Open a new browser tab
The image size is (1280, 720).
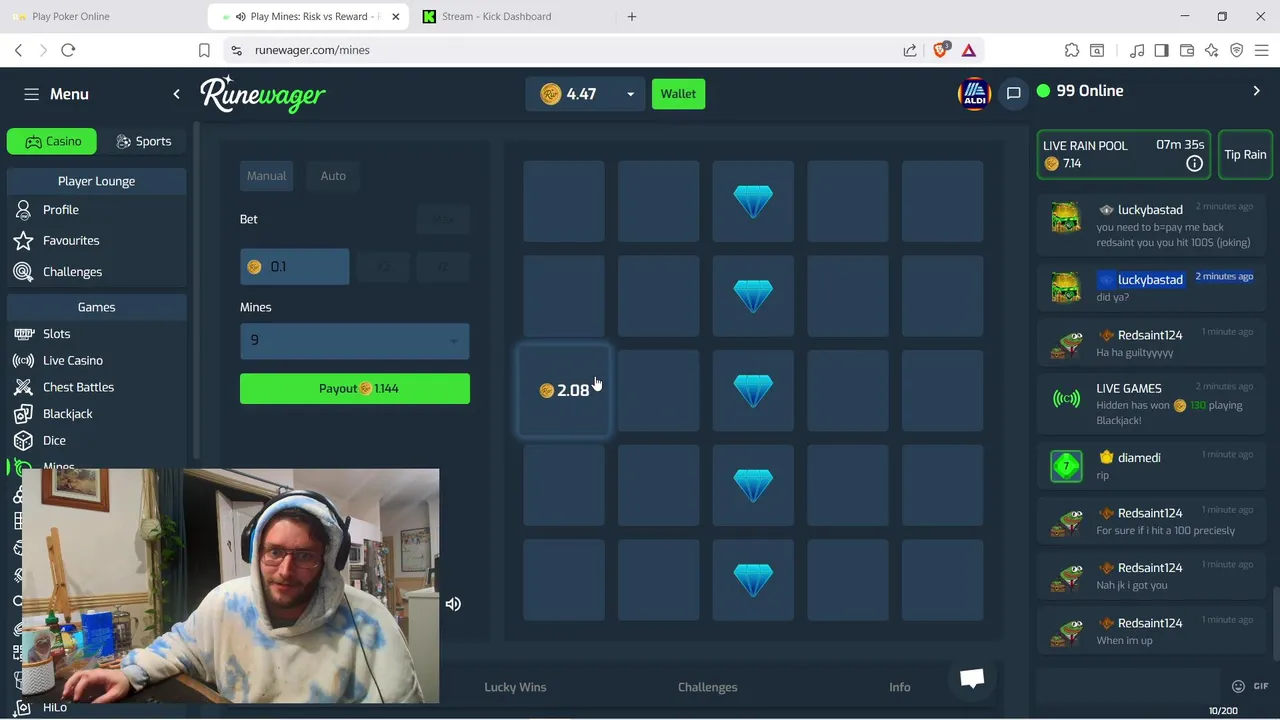pyautogui.click(x=632, y=17)
